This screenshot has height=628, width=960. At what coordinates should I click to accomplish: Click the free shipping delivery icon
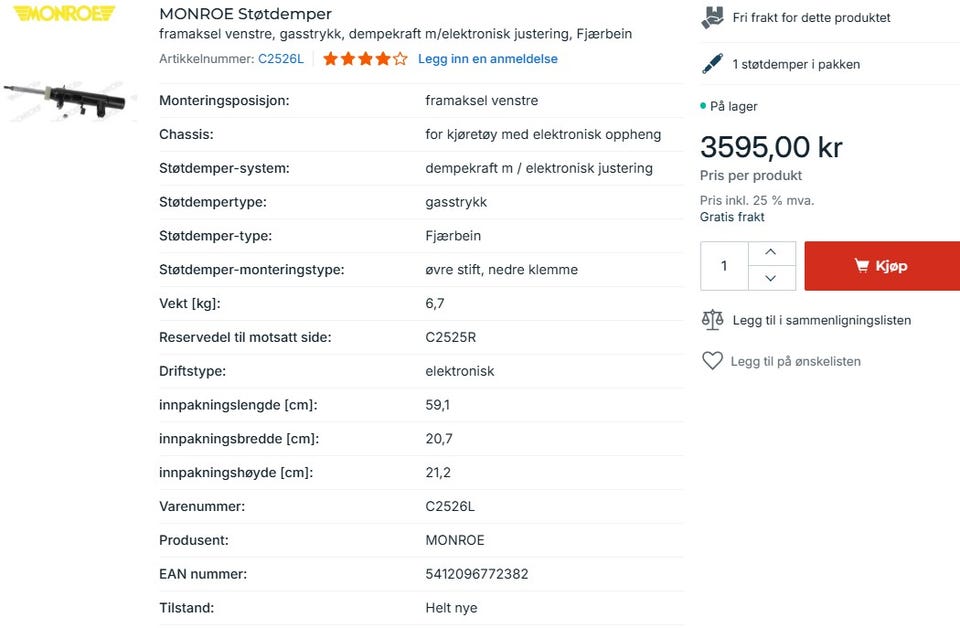[712, 17]
